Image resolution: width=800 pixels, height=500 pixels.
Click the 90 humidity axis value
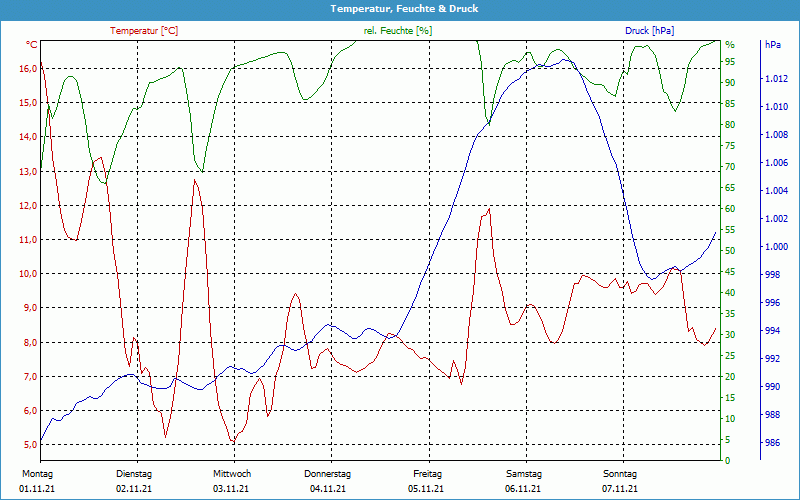tap(730, 83)
